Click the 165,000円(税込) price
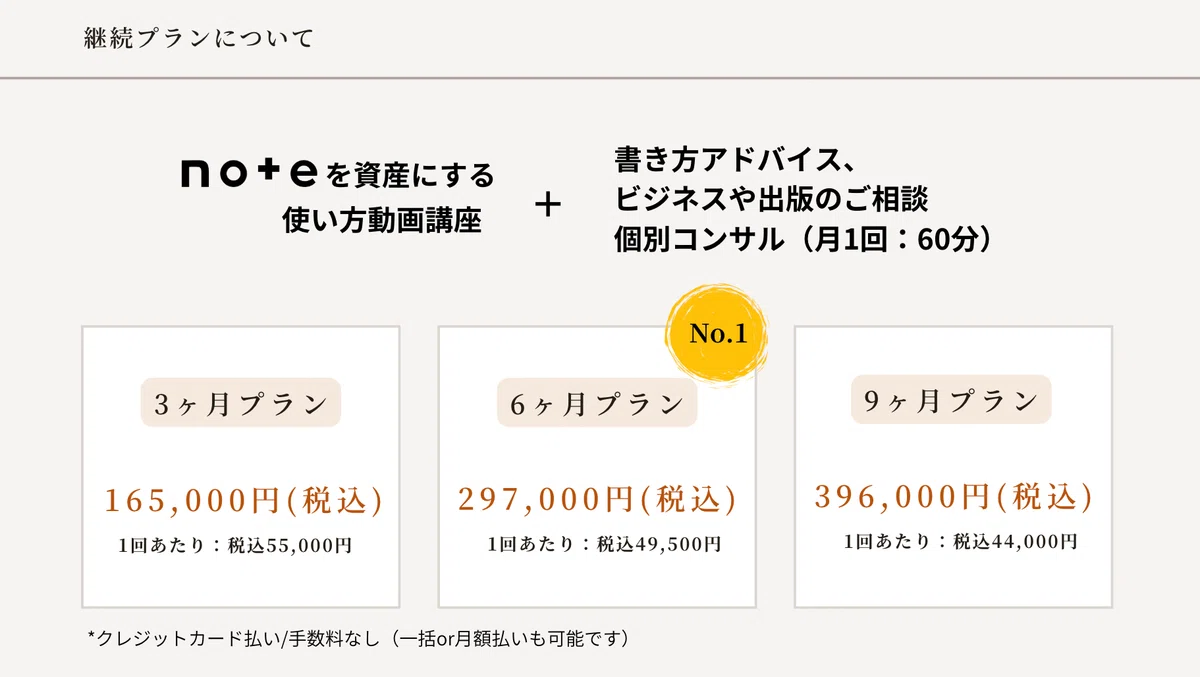Screen dimensions: 1200x677 pos(244,501)
